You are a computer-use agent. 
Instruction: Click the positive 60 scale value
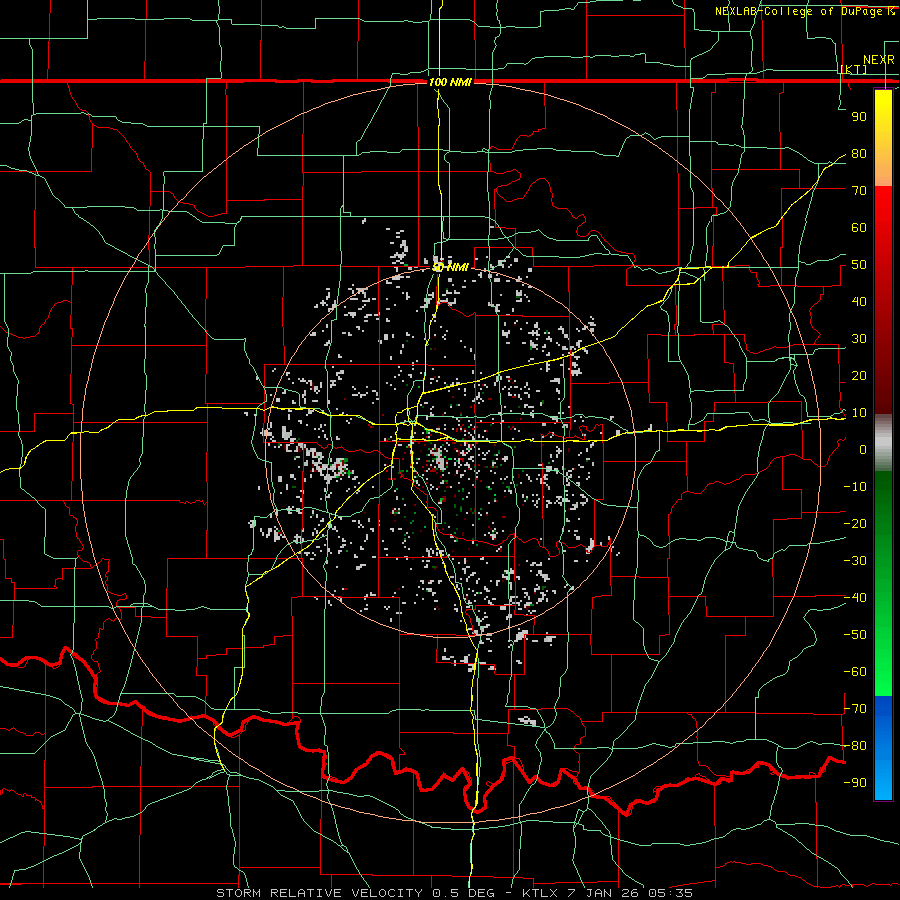tap(859, 228)
